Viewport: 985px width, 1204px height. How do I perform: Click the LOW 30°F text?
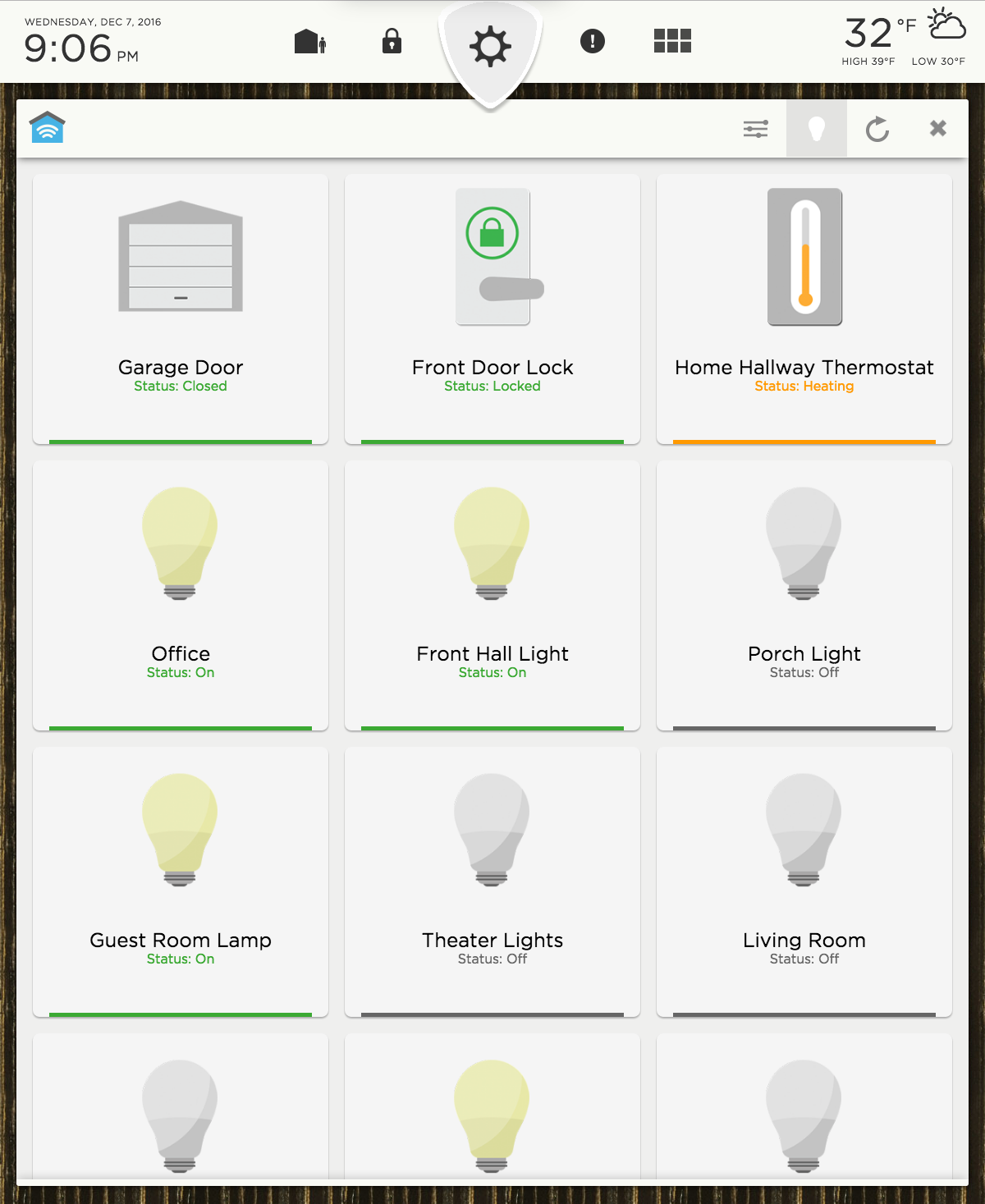(938, 62)
